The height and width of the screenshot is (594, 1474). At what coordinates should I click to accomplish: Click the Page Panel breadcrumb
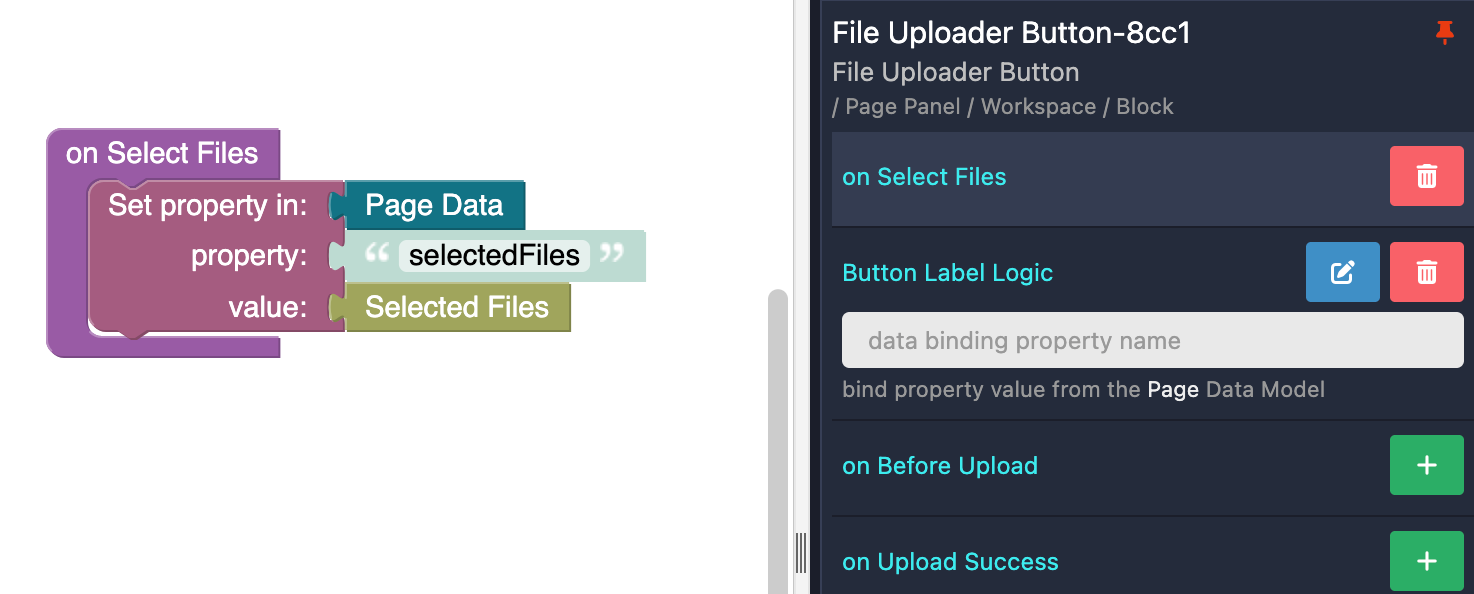tap(902, 107)
